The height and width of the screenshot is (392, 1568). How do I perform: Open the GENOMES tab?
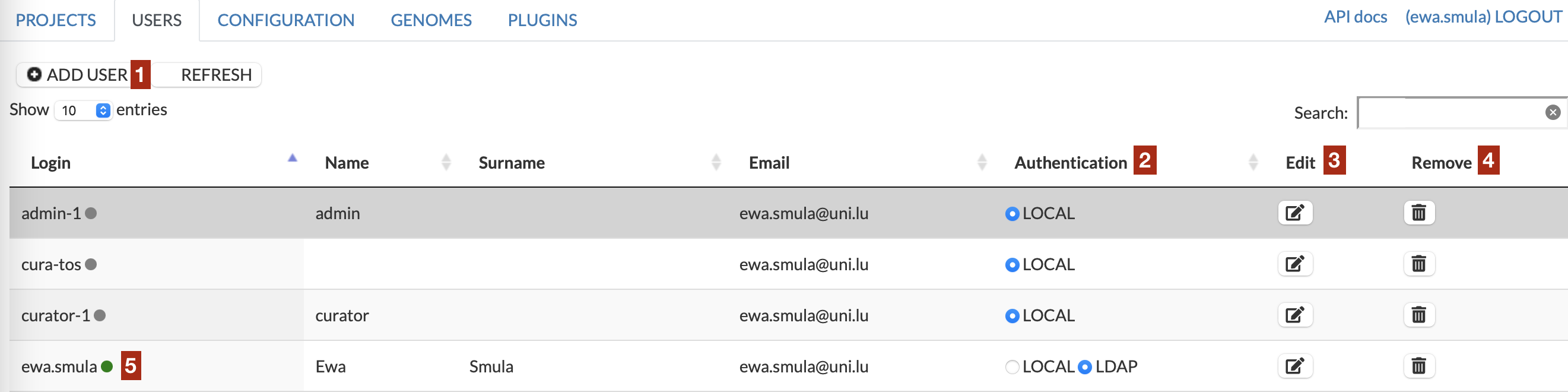[431, 21]
